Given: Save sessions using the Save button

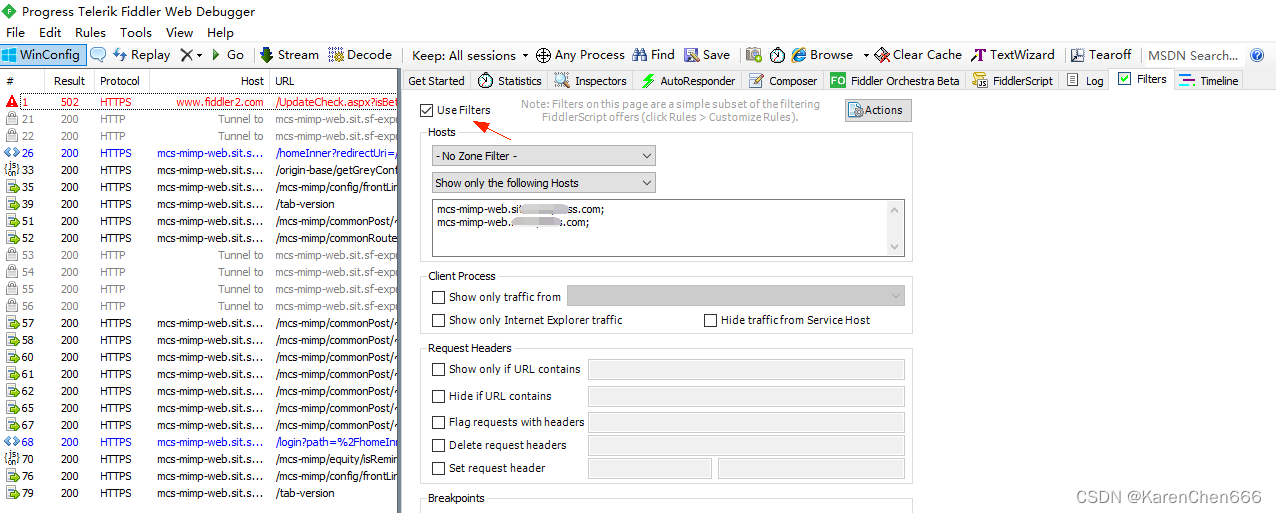Looking at the screenshot, I should [x=707, y=55].
